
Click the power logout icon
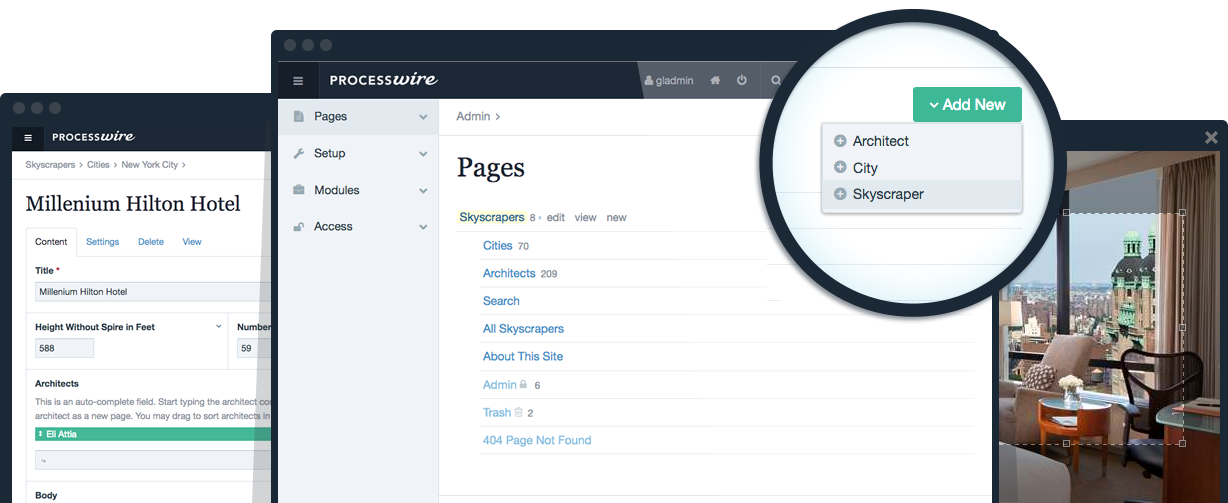[x=742, y=80]
